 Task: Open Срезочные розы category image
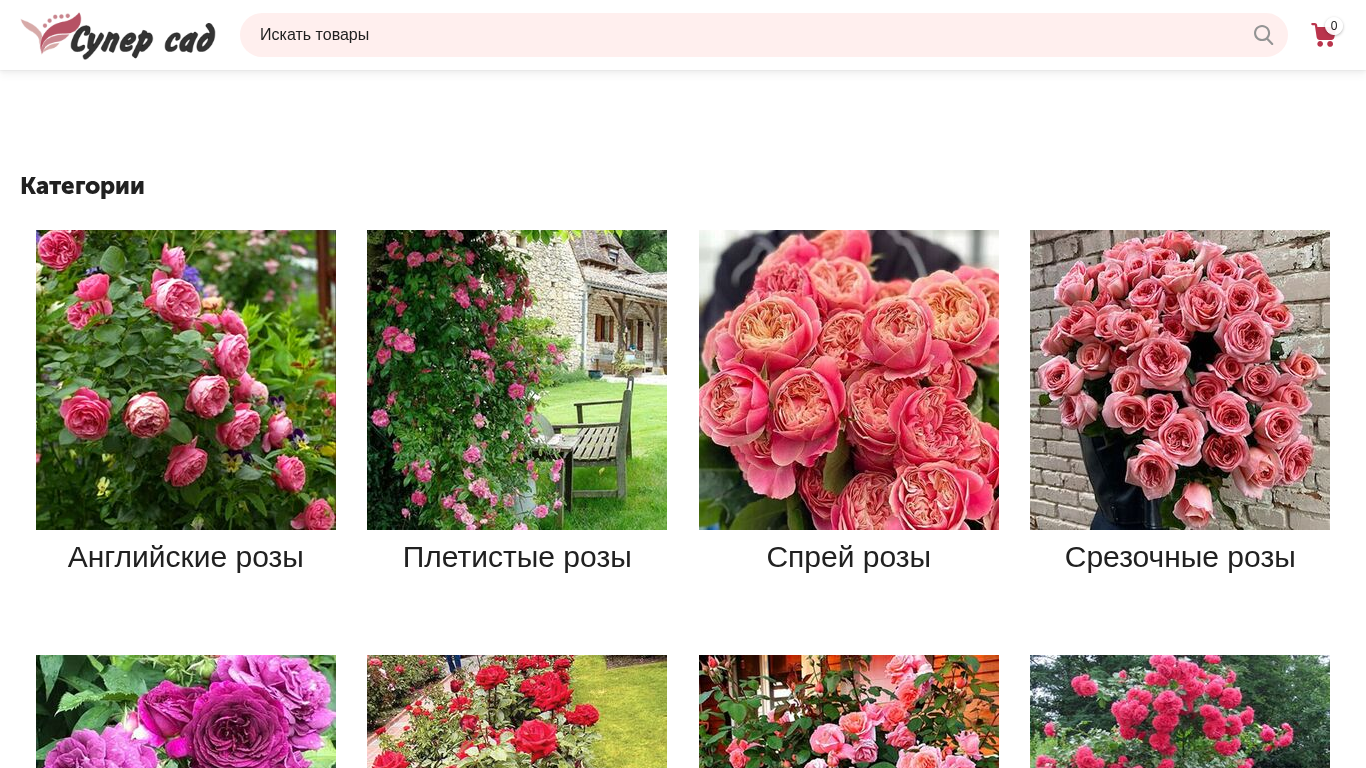[1180, 380]
